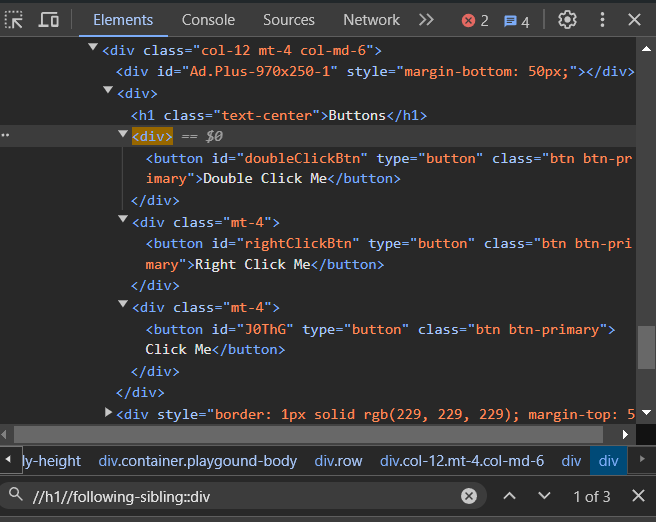The height and width of the screenshot is (522, 656).
Task: Select div.row in the breadcrumb
Action: 339,461
